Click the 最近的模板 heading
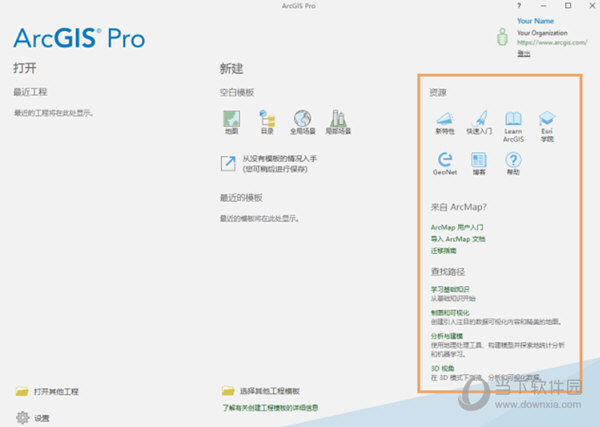Image resolution: width=600 pixels, height=427 pixels. pos(241,198)
